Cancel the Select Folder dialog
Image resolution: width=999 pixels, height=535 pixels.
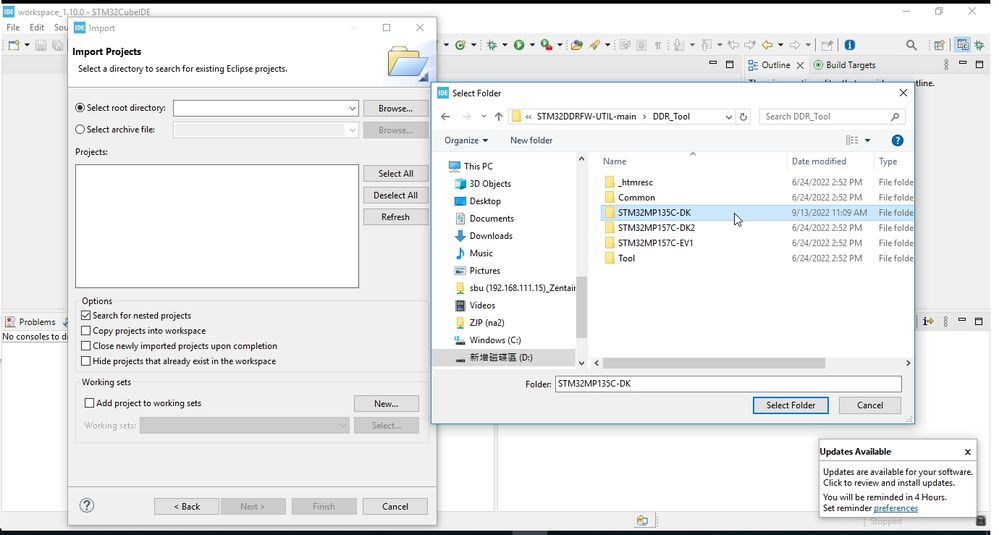tap(870, 405)
